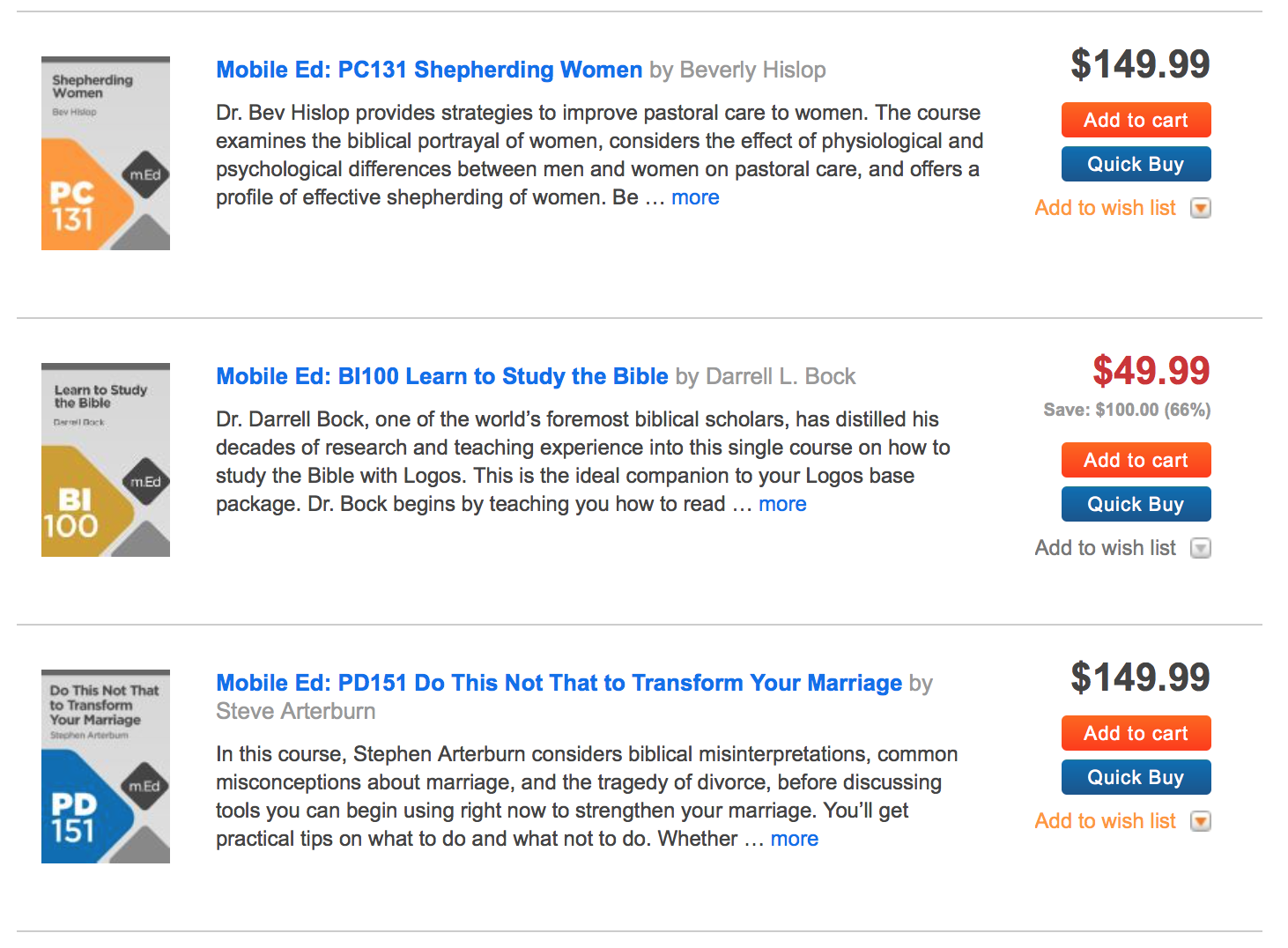Click Add to wish list for PD151 course
Screen dimensions: 1288x948
[1105, 821]
